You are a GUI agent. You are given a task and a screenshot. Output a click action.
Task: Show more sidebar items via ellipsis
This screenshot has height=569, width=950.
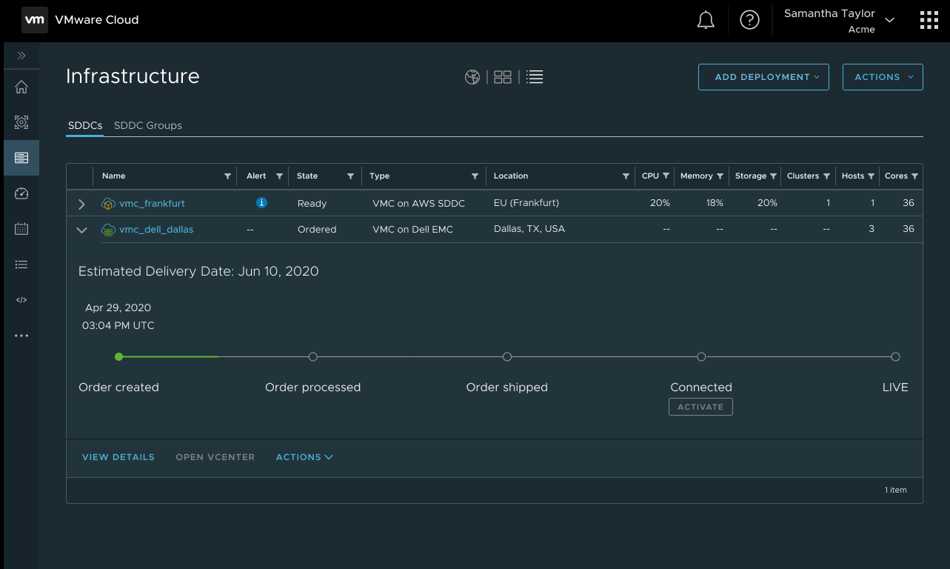21,335
